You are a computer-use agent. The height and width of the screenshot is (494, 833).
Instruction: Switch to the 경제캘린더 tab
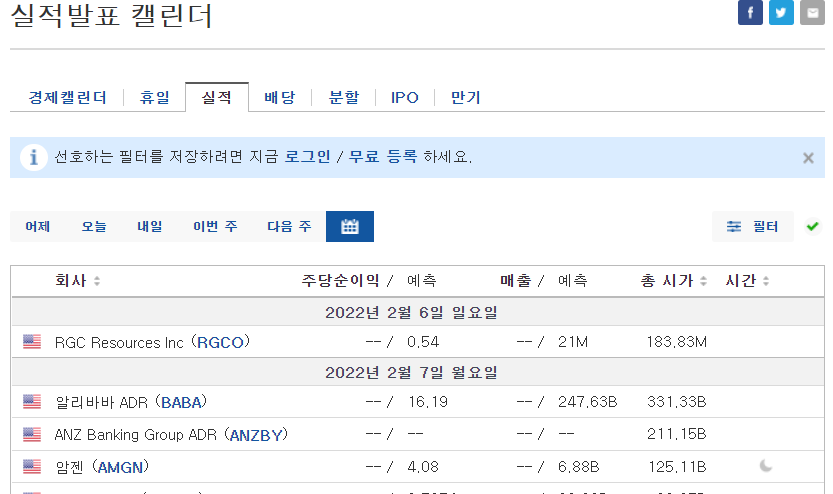click(x=67, y=97)
